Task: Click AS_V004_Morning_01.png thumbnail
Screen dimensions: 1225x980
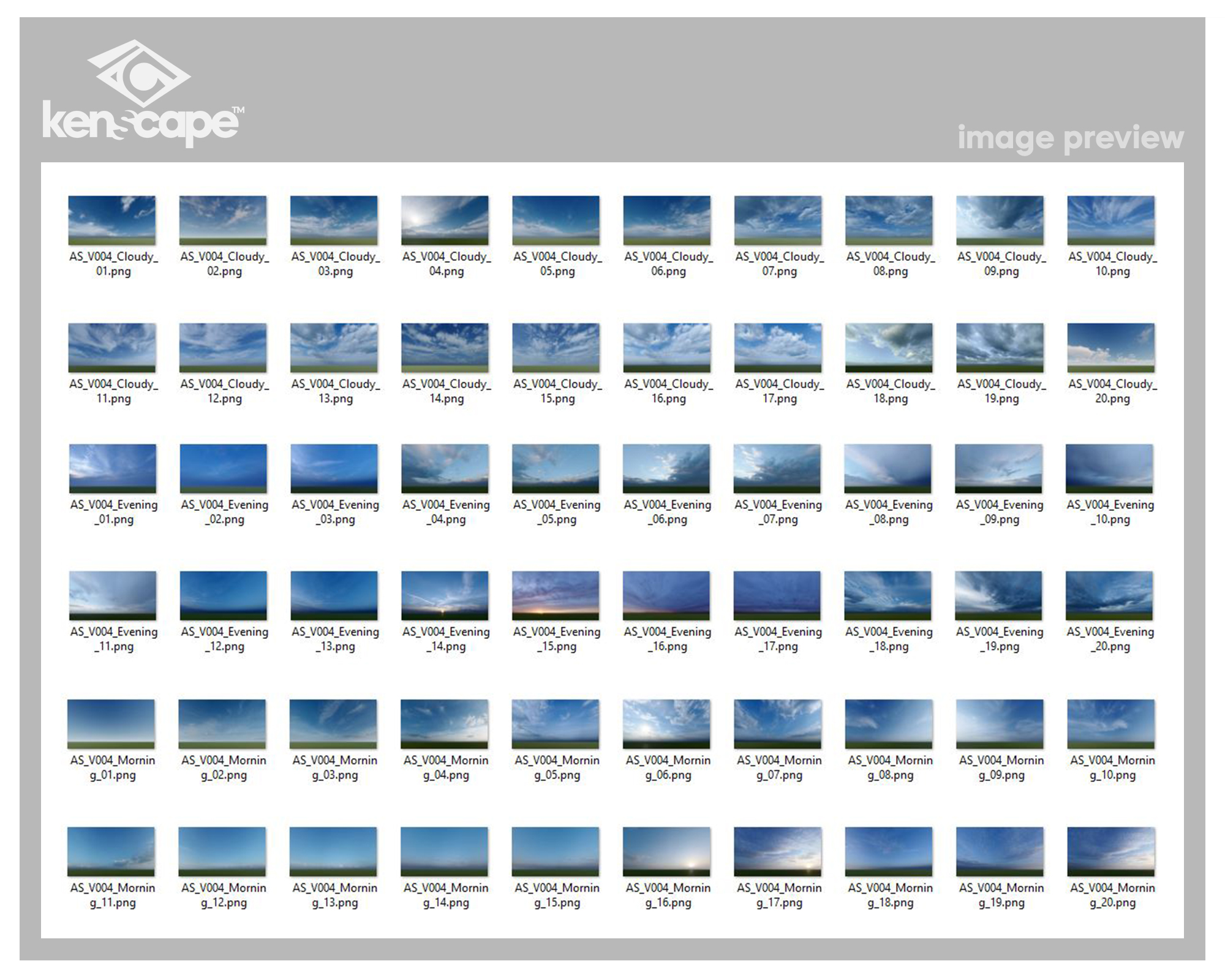Action: pos(111,724)
